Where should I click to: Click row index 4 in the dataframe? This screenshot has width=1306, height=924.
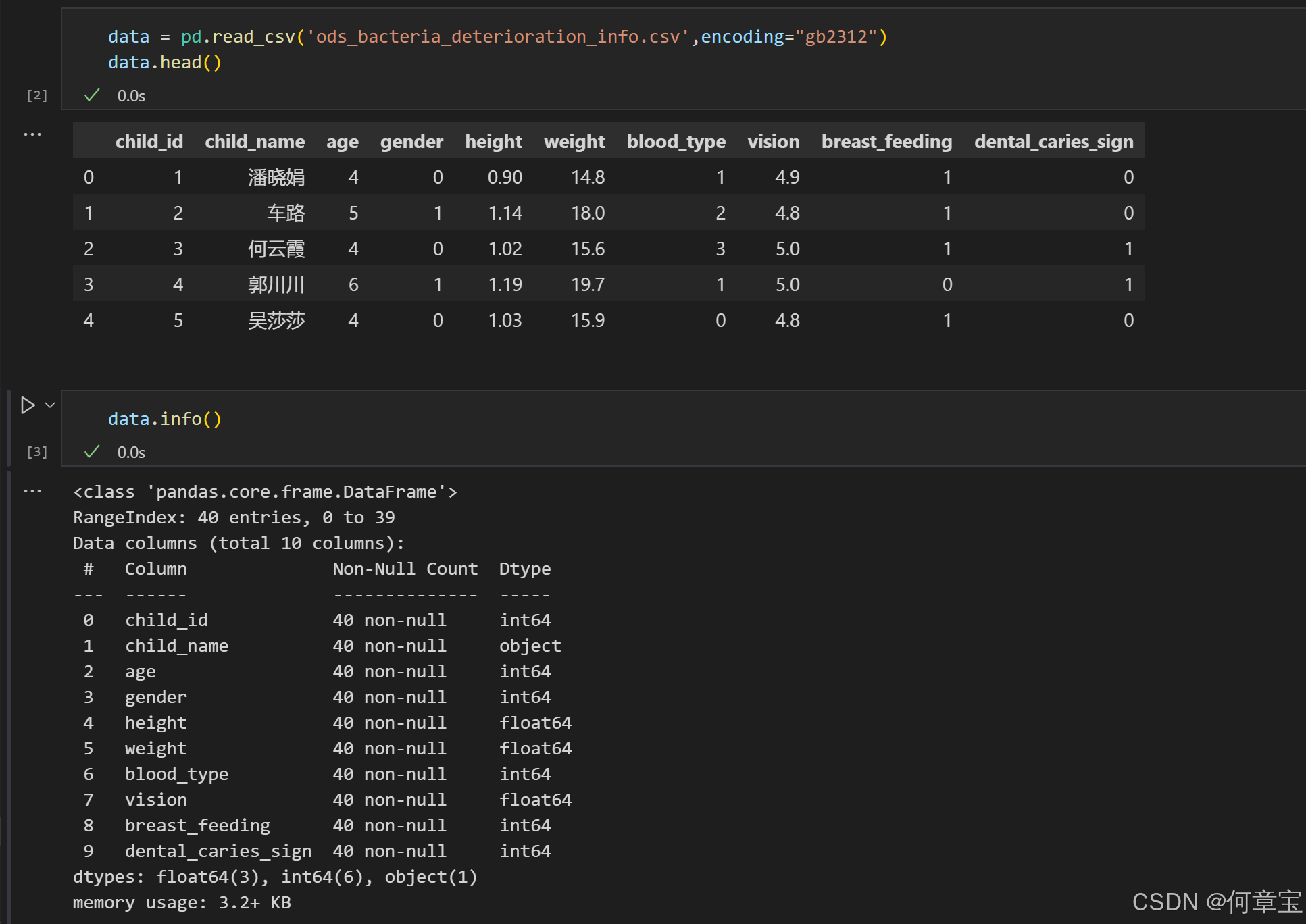(x=89, y=321)
